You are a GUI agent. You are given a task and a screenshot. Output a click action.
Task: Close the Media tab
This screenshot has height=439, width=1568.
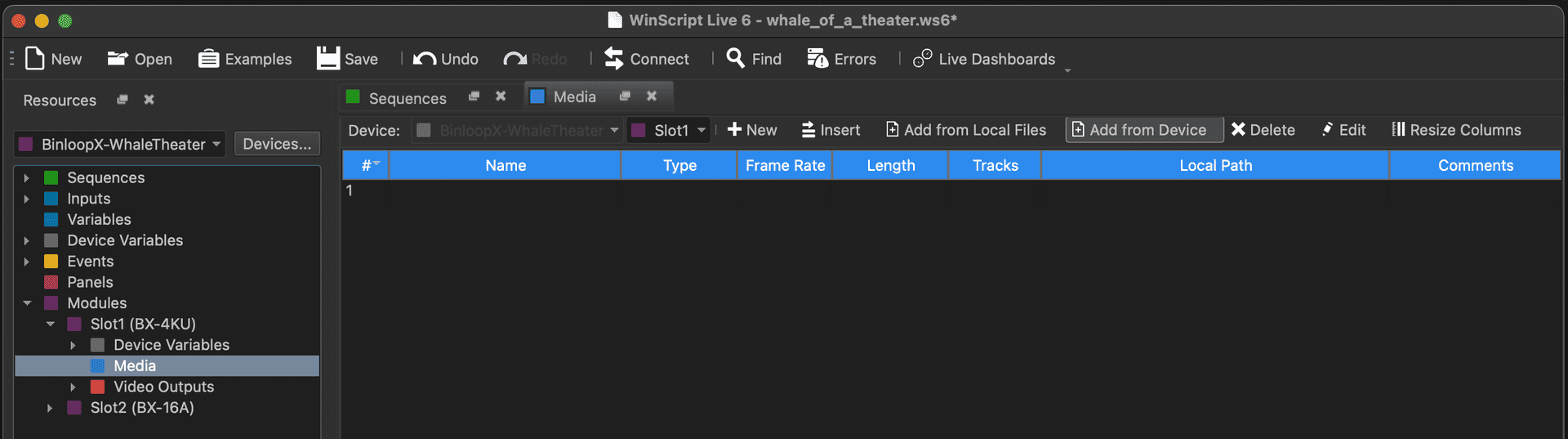pos(652,96)
